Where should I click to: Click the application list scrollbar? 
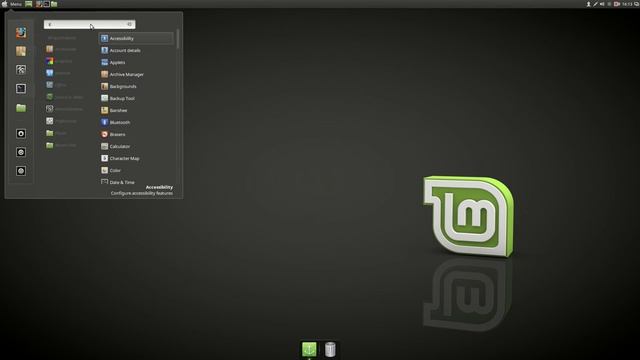pyautogui.click(x=178, y=39)
